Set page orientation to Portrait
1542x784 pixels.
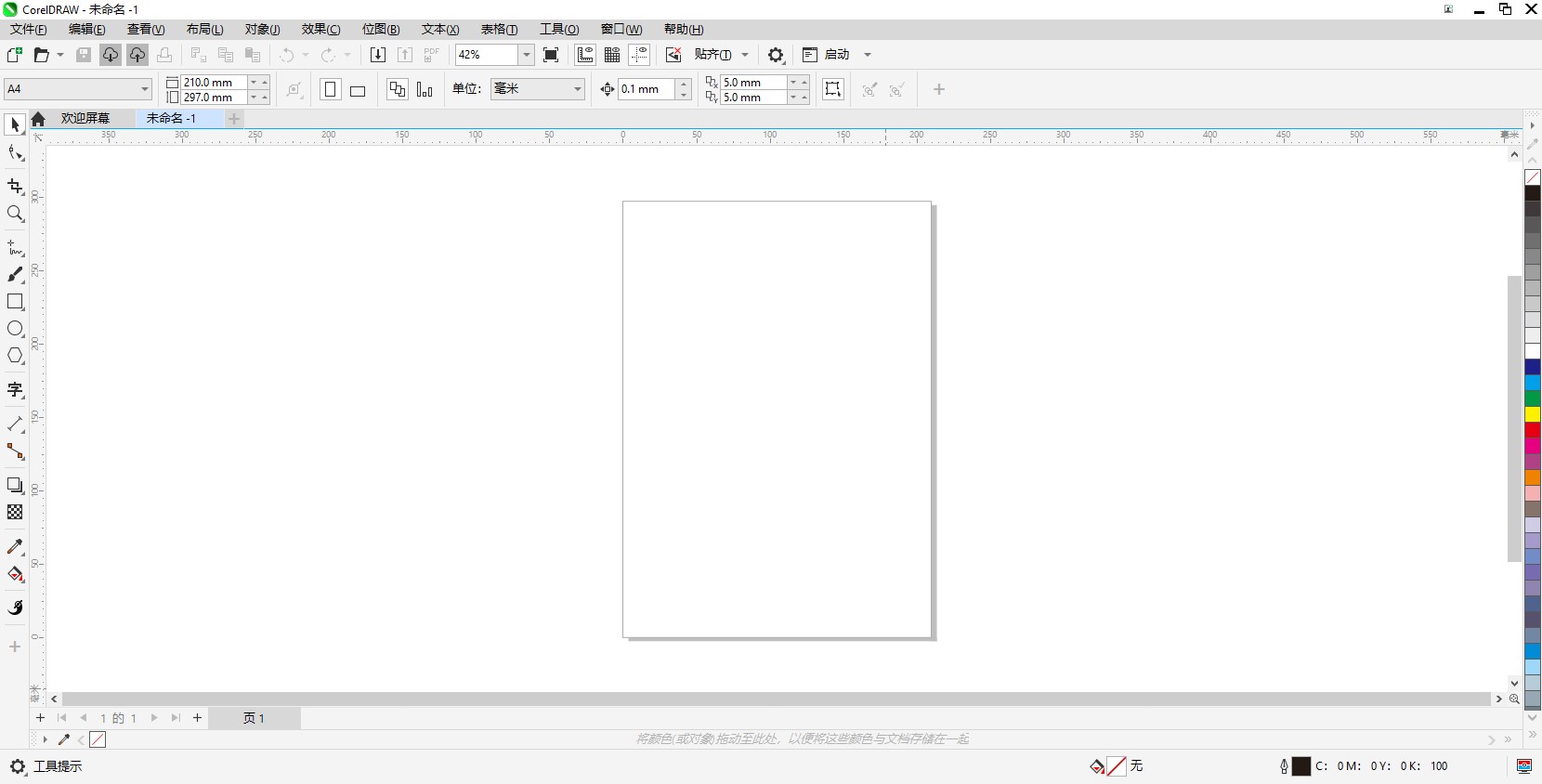coord(331,89)
